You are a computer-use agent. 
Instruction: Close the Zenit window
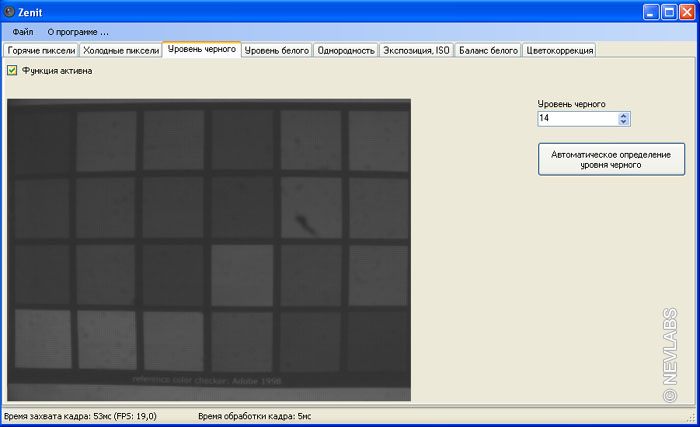click(x=687, y=11)
